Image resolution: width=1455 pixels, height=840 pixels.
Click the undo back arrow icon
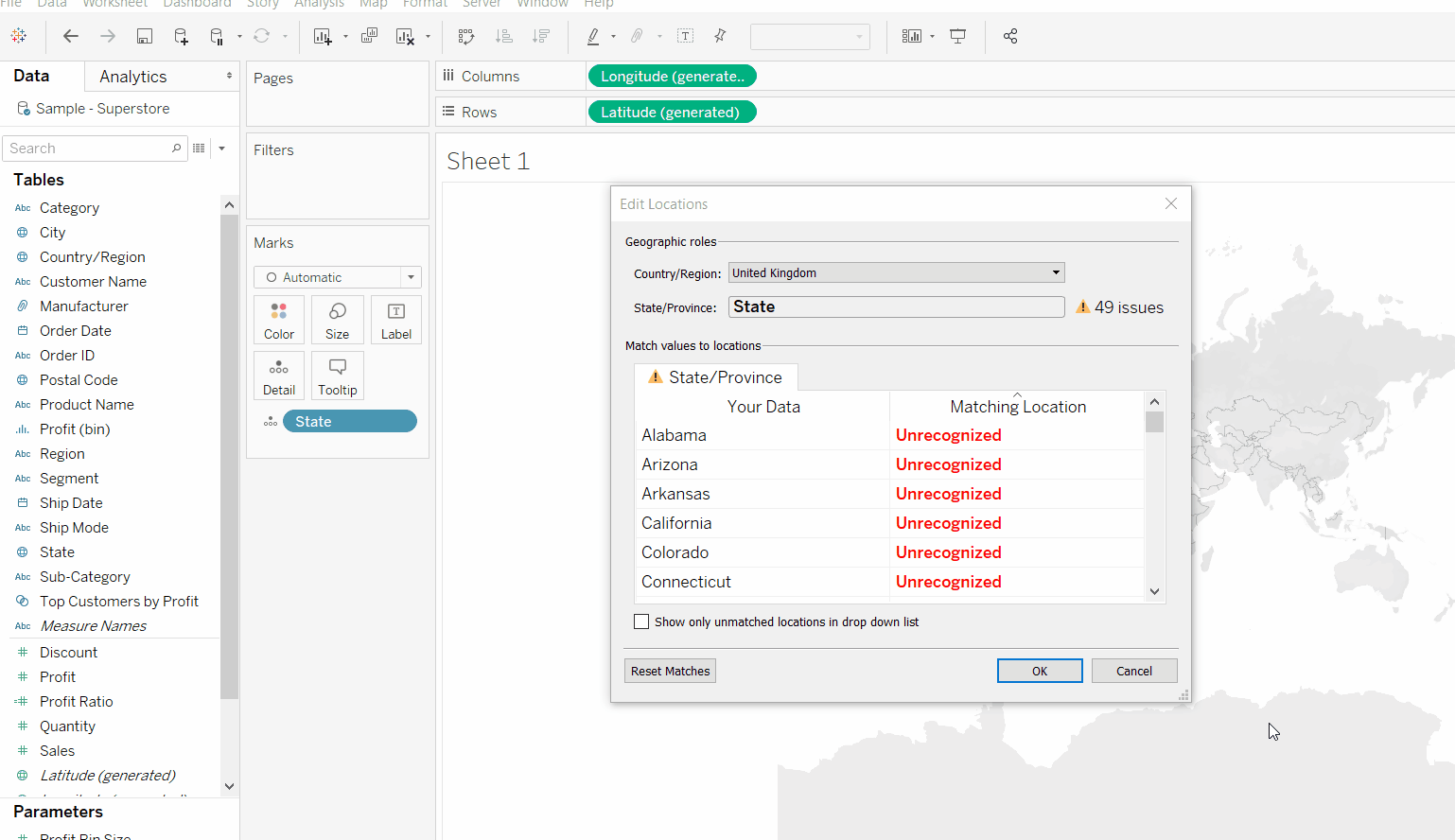coord(71,36)
